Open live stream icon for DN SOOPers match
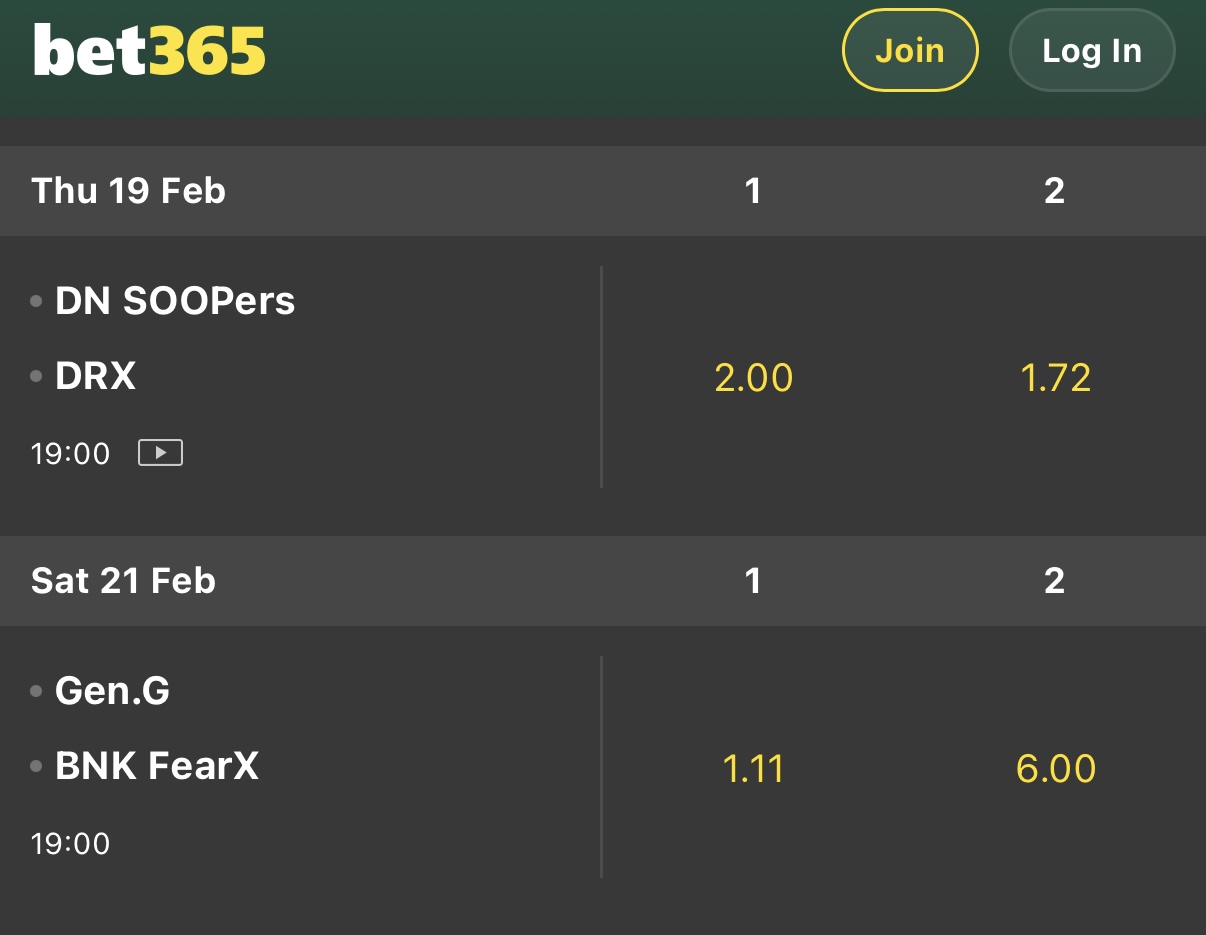The height and width of the screenshot is (935, 1206). 160,453
